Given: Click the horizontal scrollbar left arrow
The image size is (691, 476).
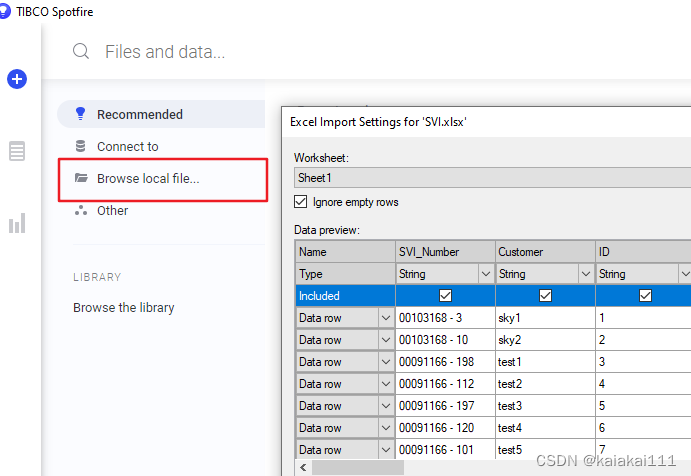Looking at the screenshot, I should pyautogui.click(x=303, y=468).
